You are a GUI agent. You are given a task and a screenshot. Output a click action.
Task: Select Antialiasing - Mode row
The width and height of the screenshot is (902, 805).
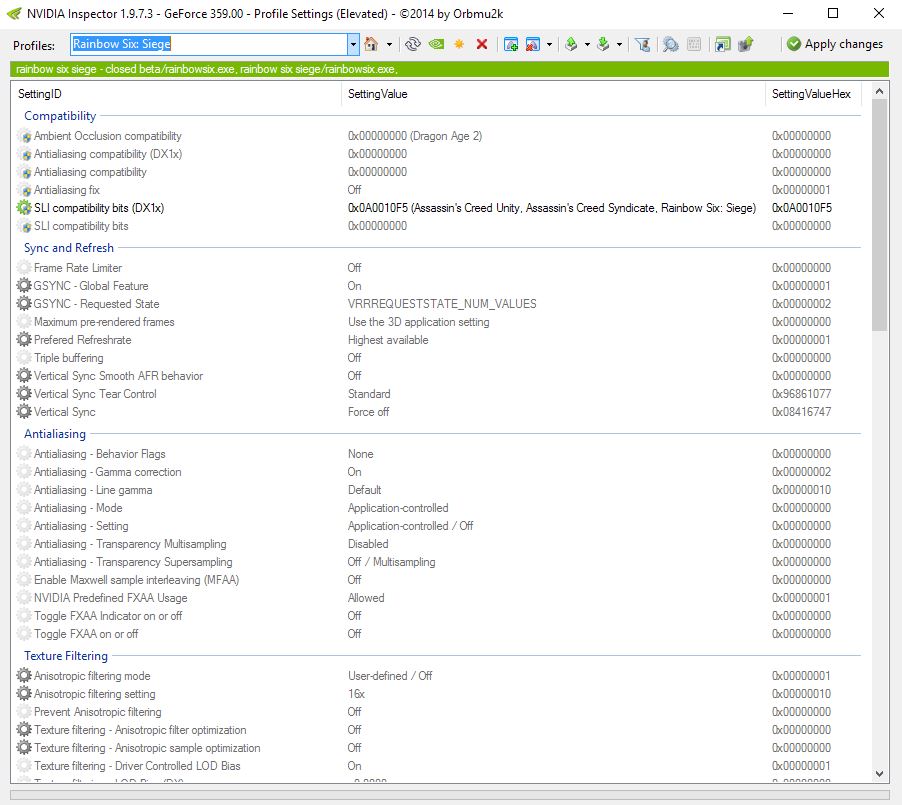(x=438, y=508)
